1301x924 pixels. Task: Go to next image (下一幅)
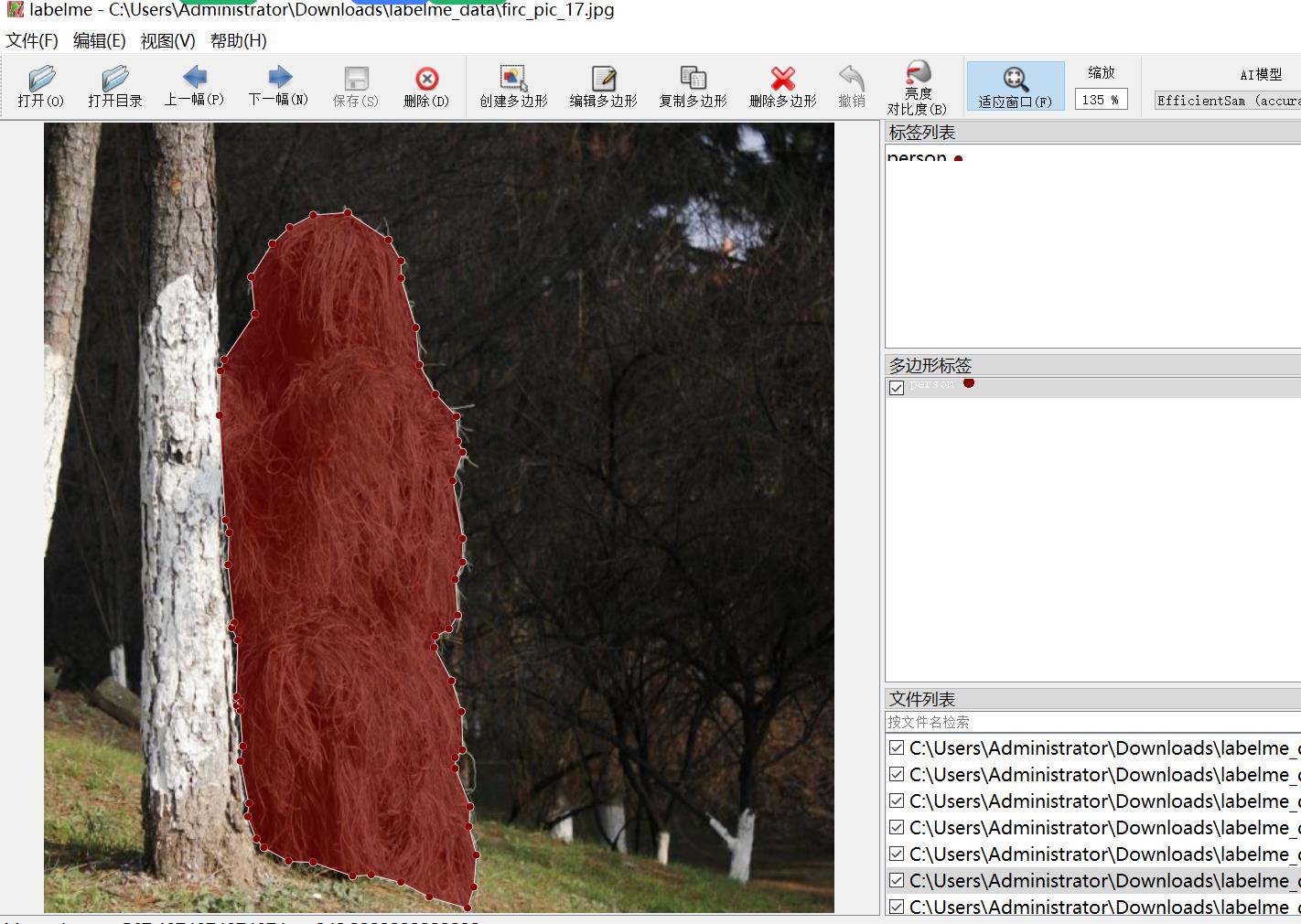278,86
